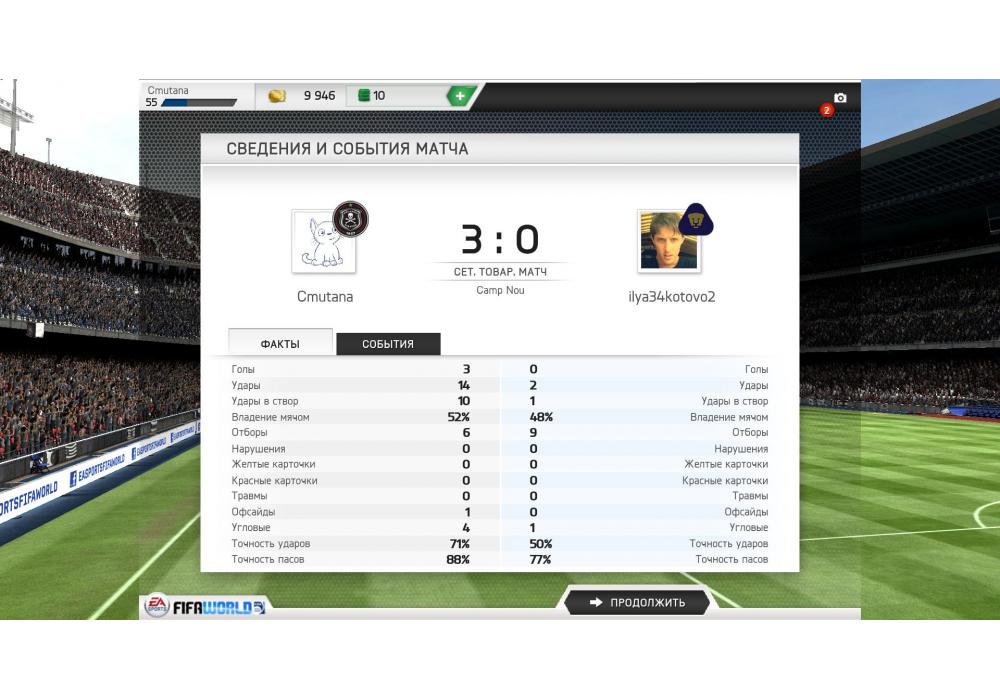Click the green FIFA points icon
Screen dimensions: 1000x700
(364, 96)
